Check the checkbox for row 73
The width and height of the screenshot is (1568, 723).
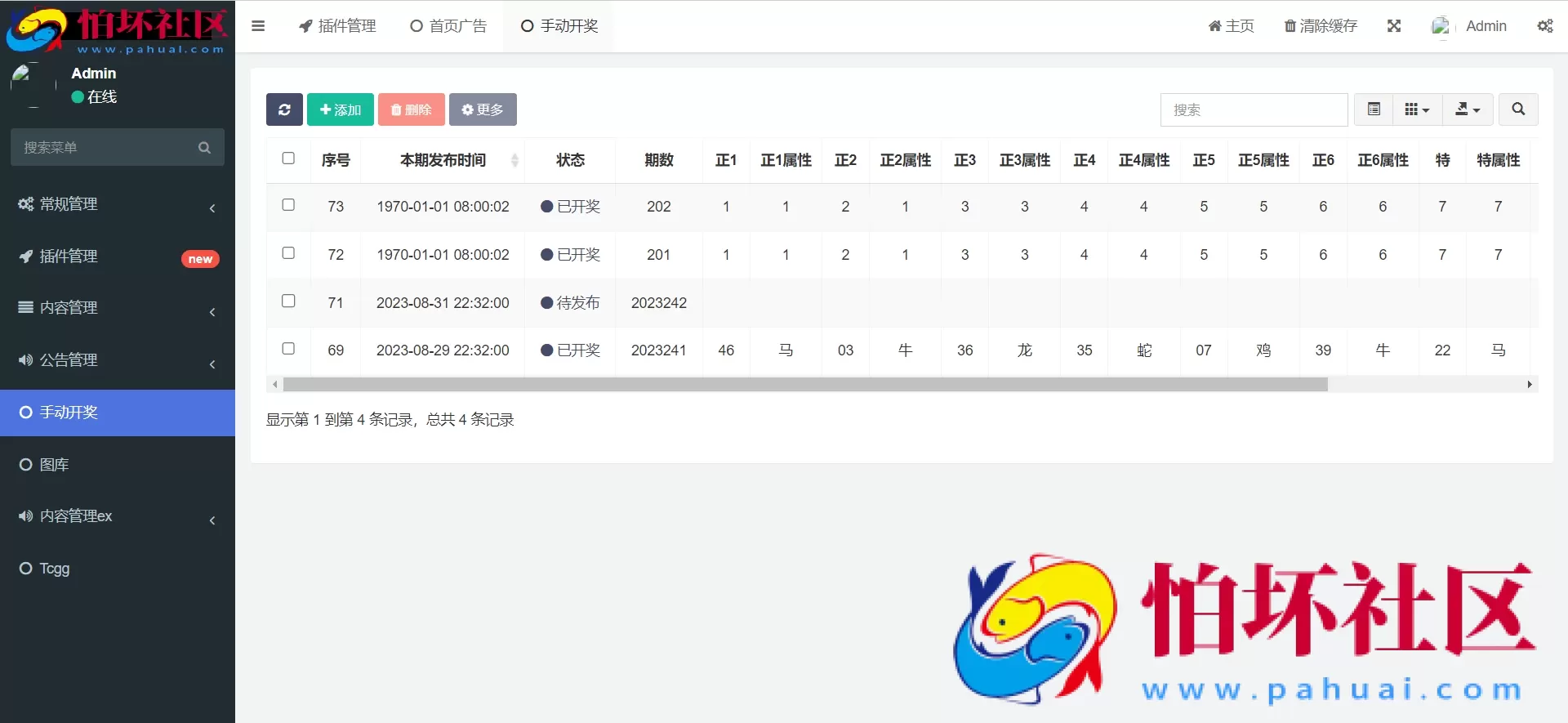288,205
